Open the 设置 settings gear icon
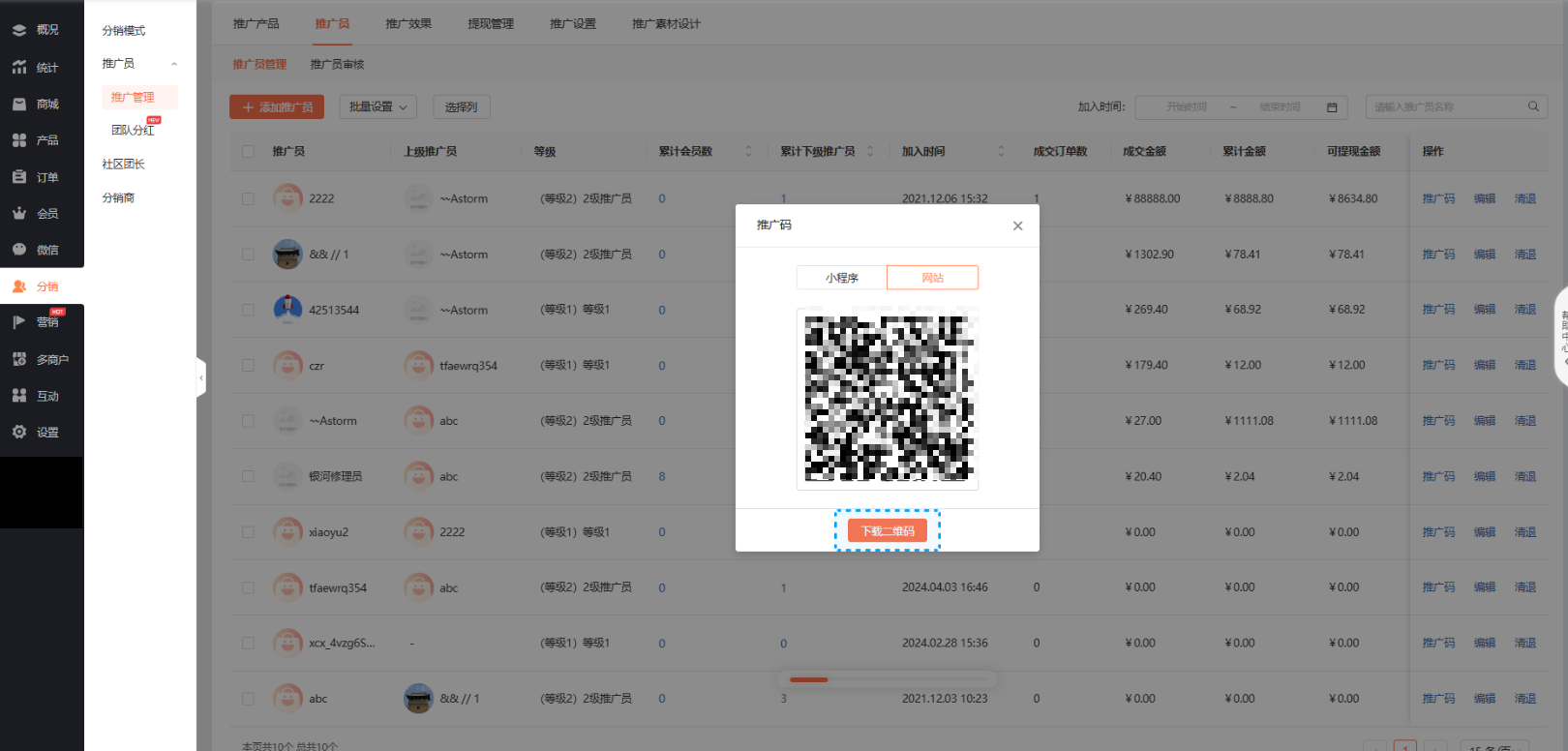The image size is (1568, 751). (19, 433)
